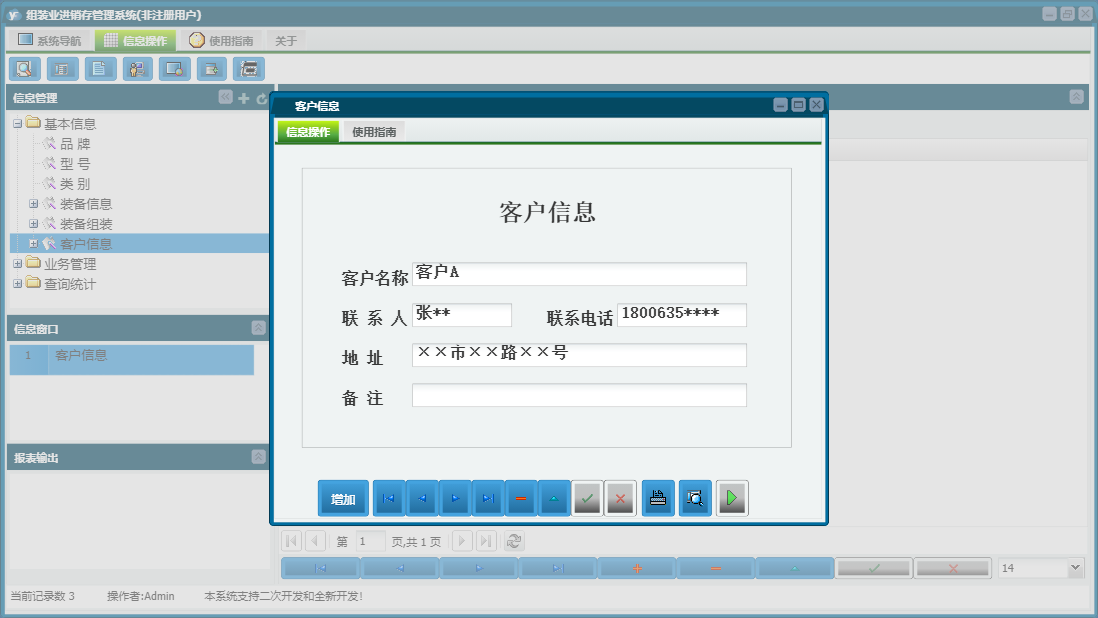The height and width of the screenshot is (618, 1098).
Task: Collapse the right panel header arrow button
Action: point(1076,97)
